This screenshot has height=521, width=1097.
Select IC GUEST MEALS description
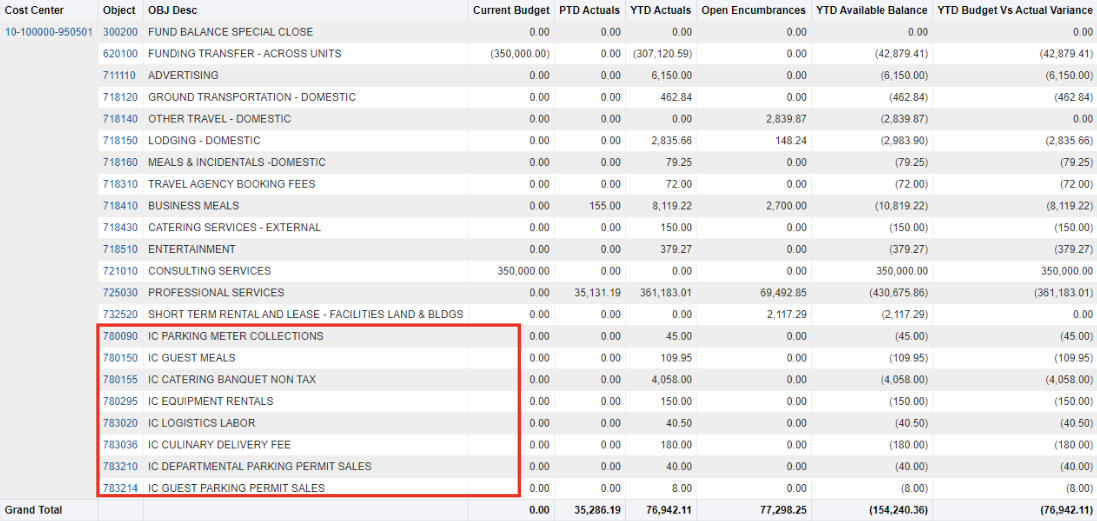pyautogui.click(x=192, y=358)
